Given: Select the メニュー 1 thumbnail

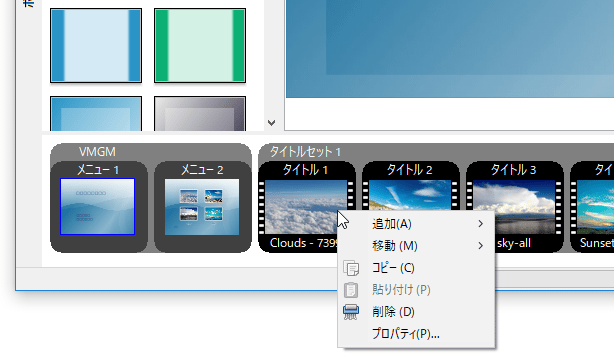Looking at the screenshot, I should click(98, 206).
